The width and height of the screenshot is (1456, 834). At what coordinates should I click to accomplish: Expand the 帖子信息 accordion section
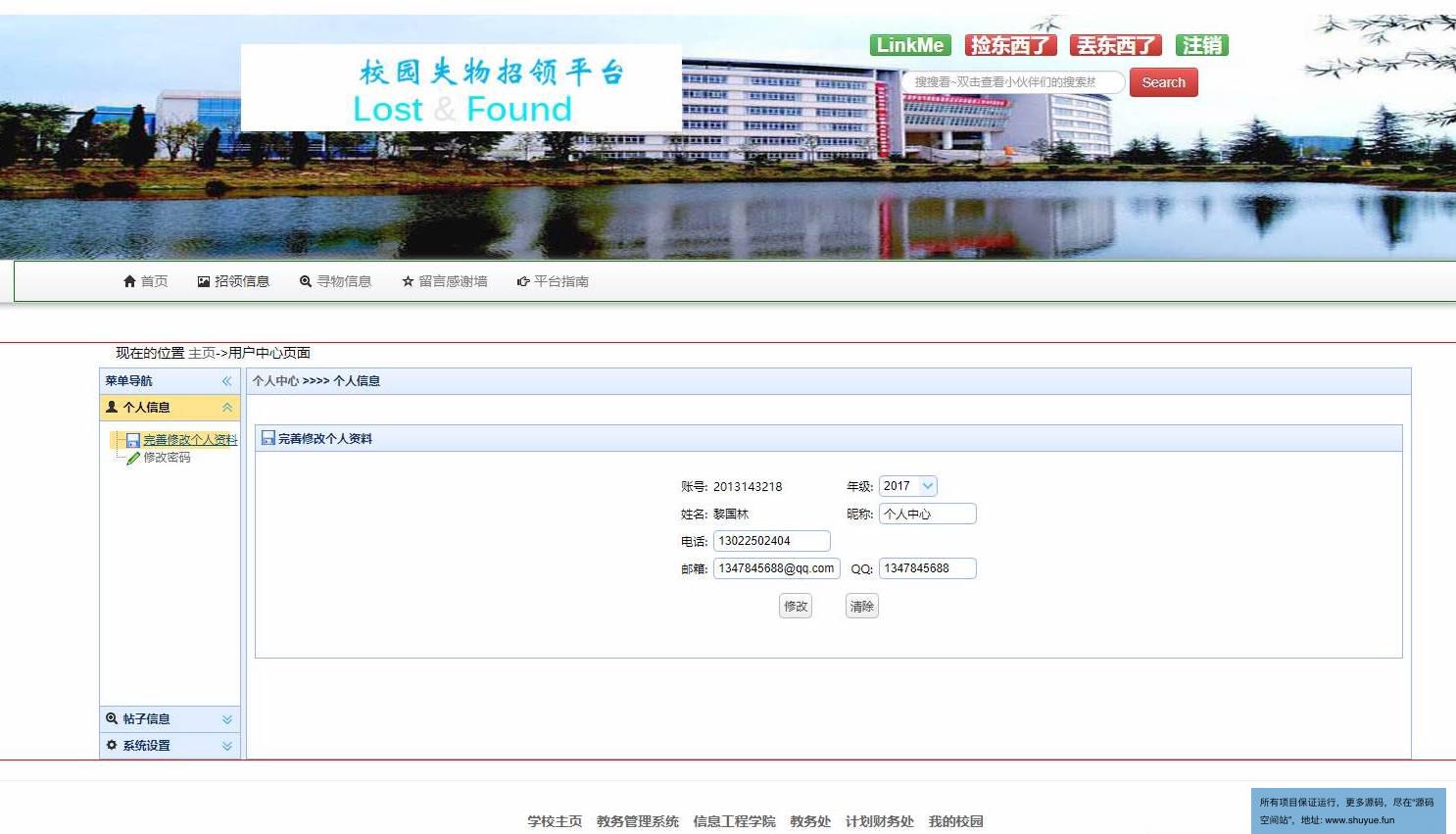coord(226,719)
